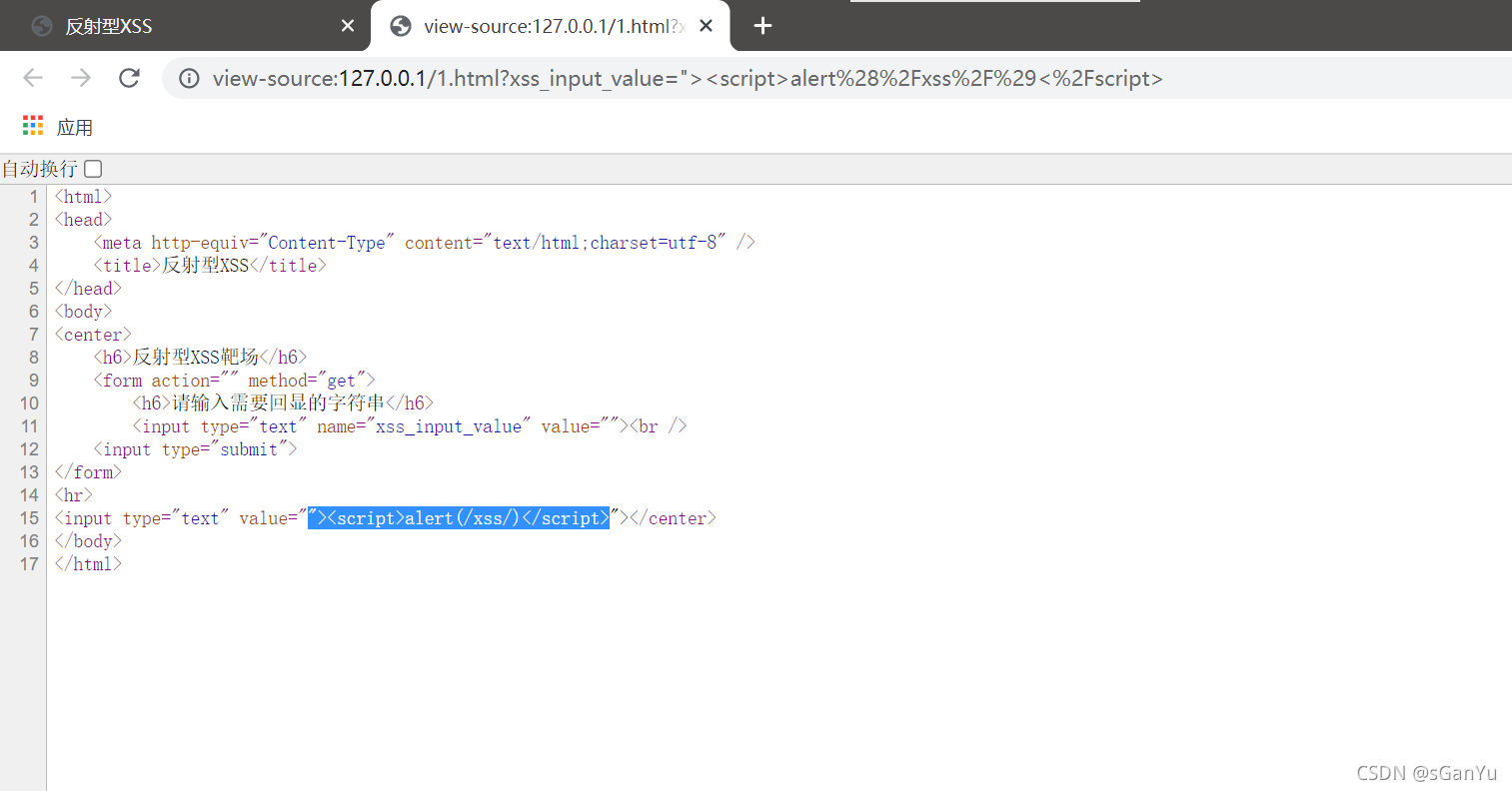Screen dimensions: 1512x791
Task: Click the <title>反射型XSS</title> line
Action: (x=210, y=266)
